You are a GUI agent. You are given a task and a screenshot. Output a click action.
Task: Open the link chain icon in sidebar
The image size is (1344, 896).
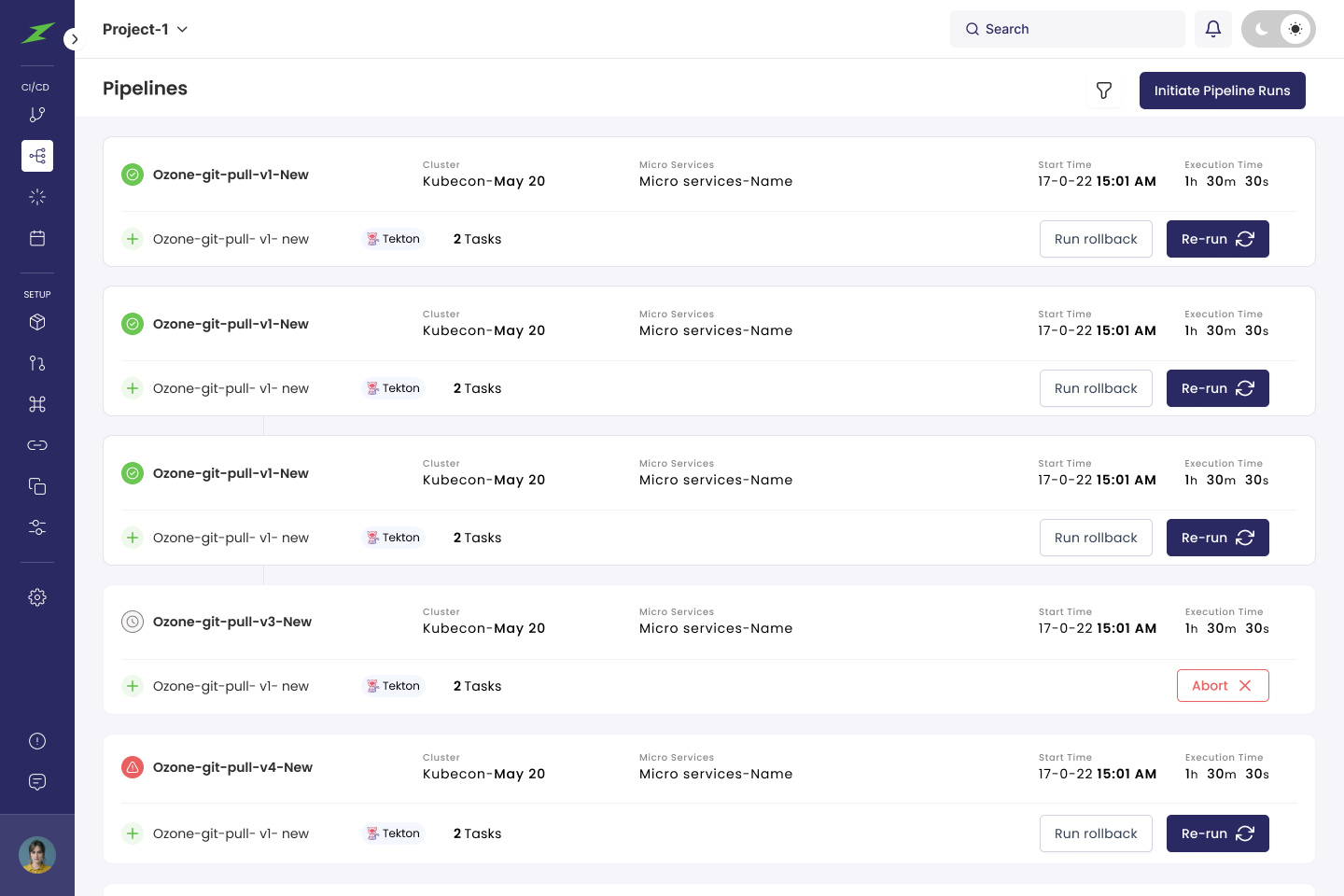[37, 445]
